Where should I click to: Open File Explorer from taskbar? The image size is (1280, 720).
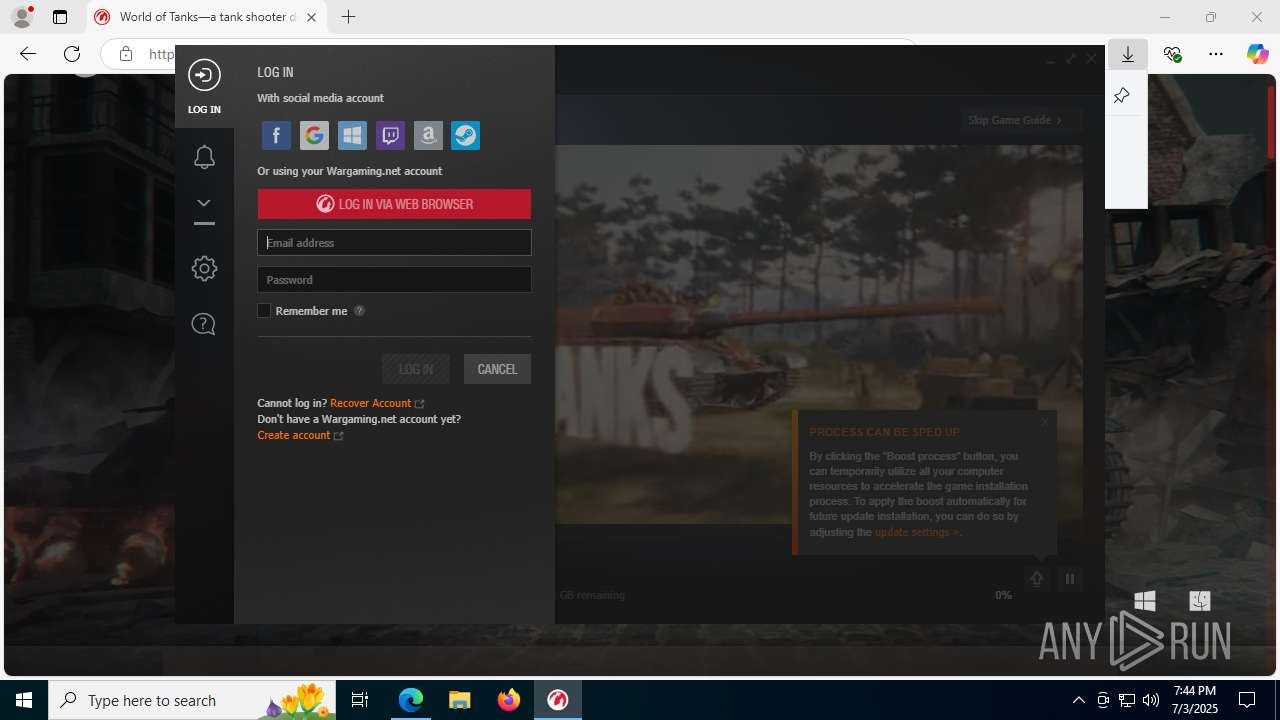pyautogui.click(x=460, y=700)
